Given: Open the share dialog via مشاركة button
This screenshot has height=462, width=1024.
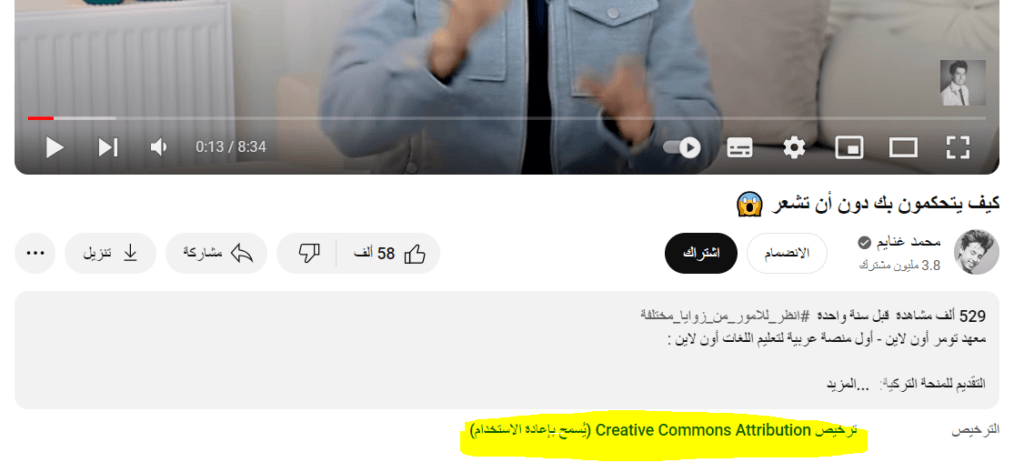Looking at the screenshot, I should click(x=217, y=253).
